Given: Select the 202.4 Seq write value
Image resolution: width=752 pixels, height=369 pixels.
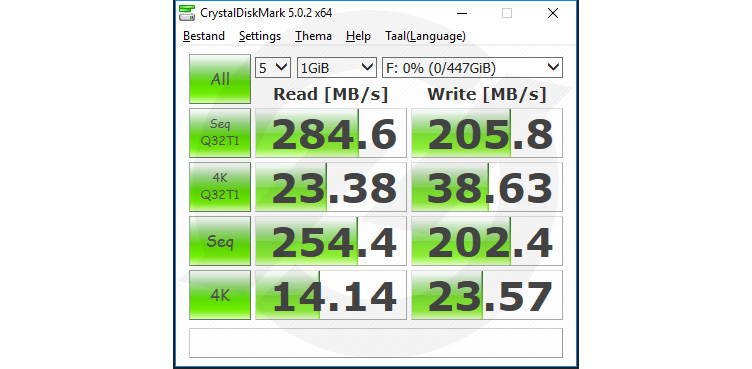Looking at the screenshot, I should tap(487, 241).
